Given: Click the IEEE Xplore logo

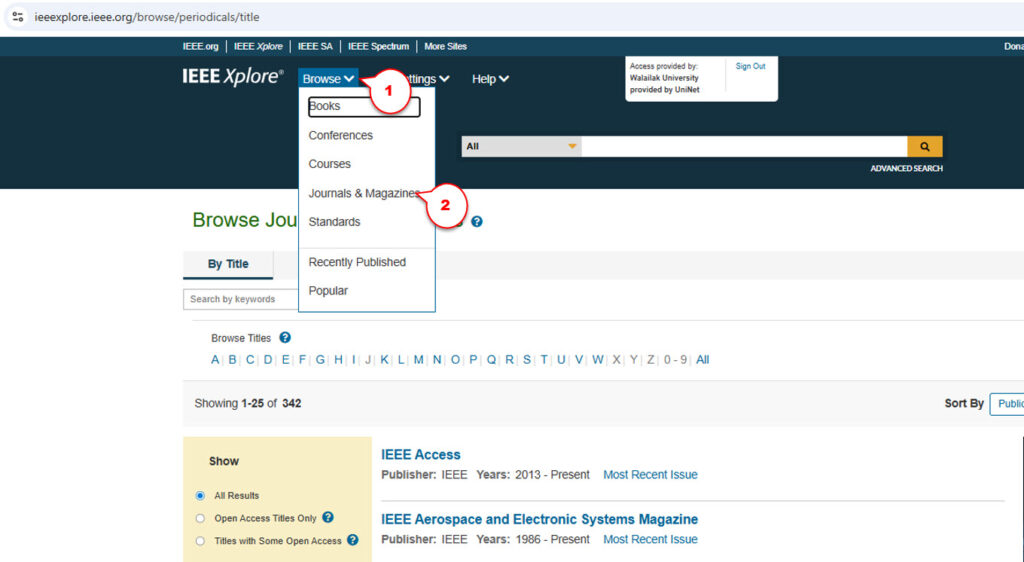Looking at the screenshot, I should coord(233,77).
